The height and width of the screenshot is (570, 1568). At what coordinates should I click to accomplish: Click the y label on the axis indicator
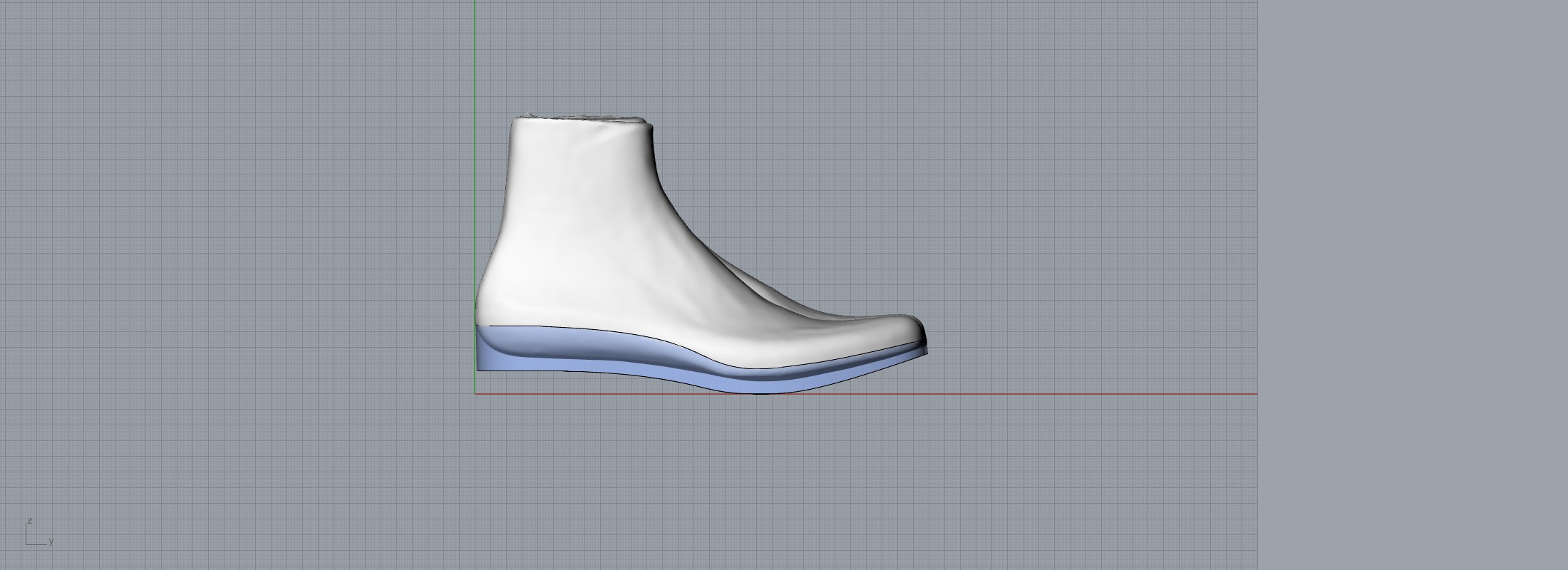click(51, 541)
